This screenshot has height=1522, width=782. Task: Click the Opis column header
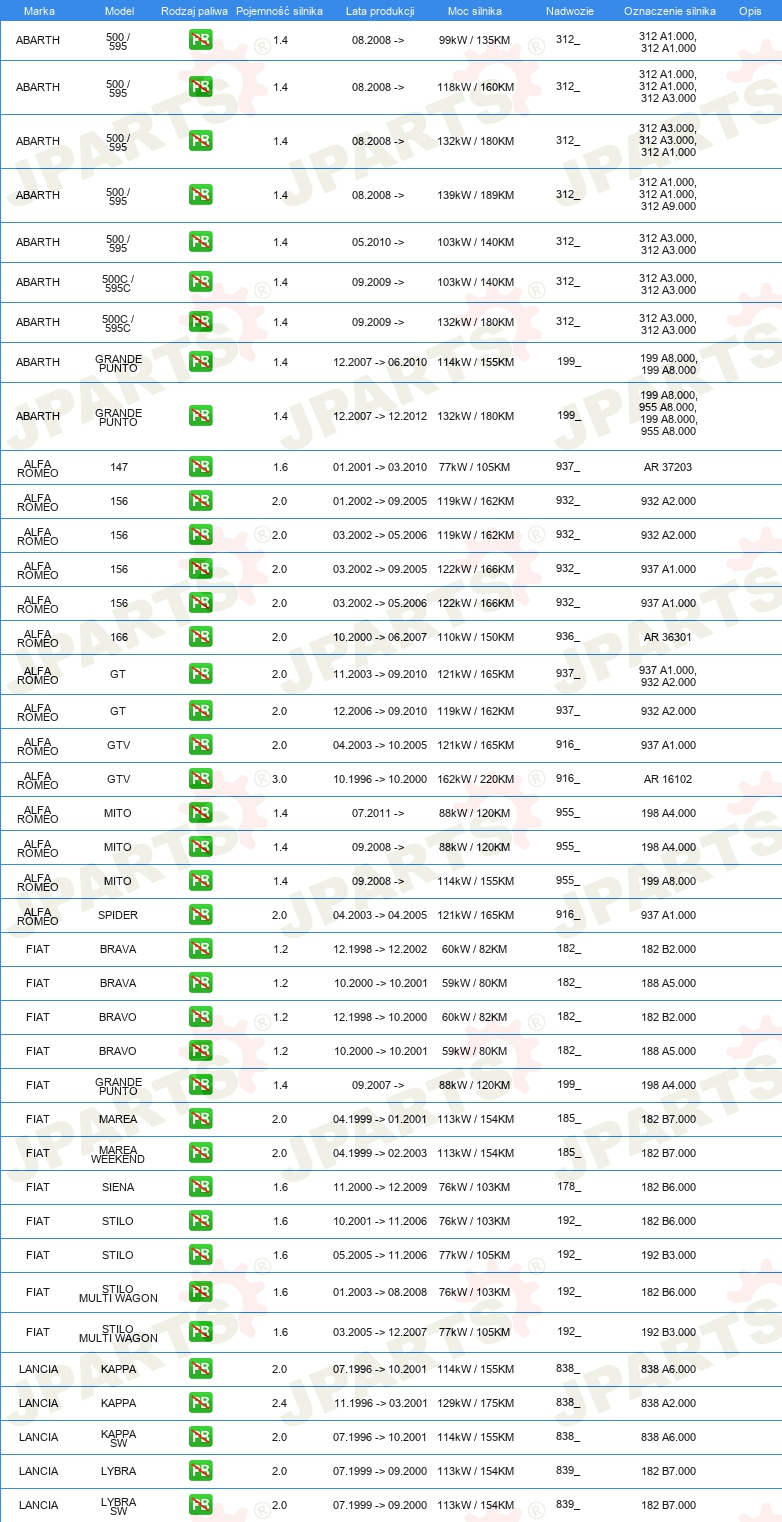pos(750,10)
